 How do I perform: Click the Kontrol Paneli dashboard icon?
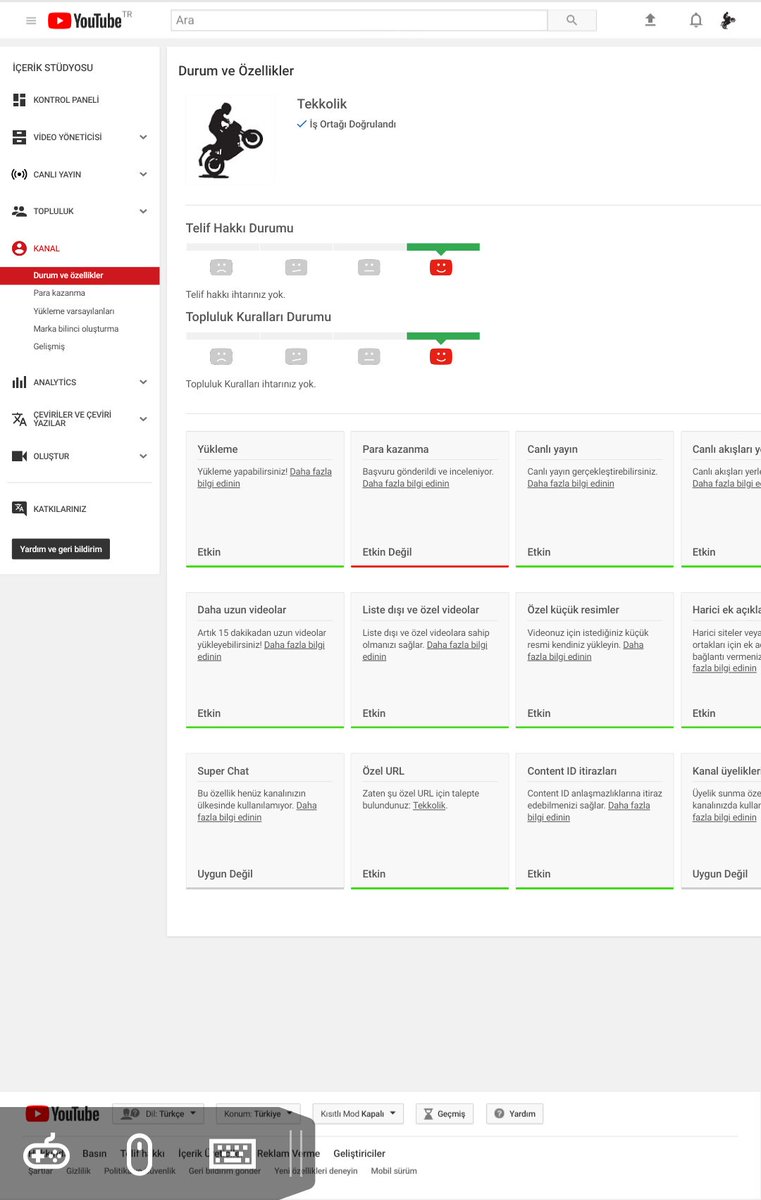pos(19,100)
